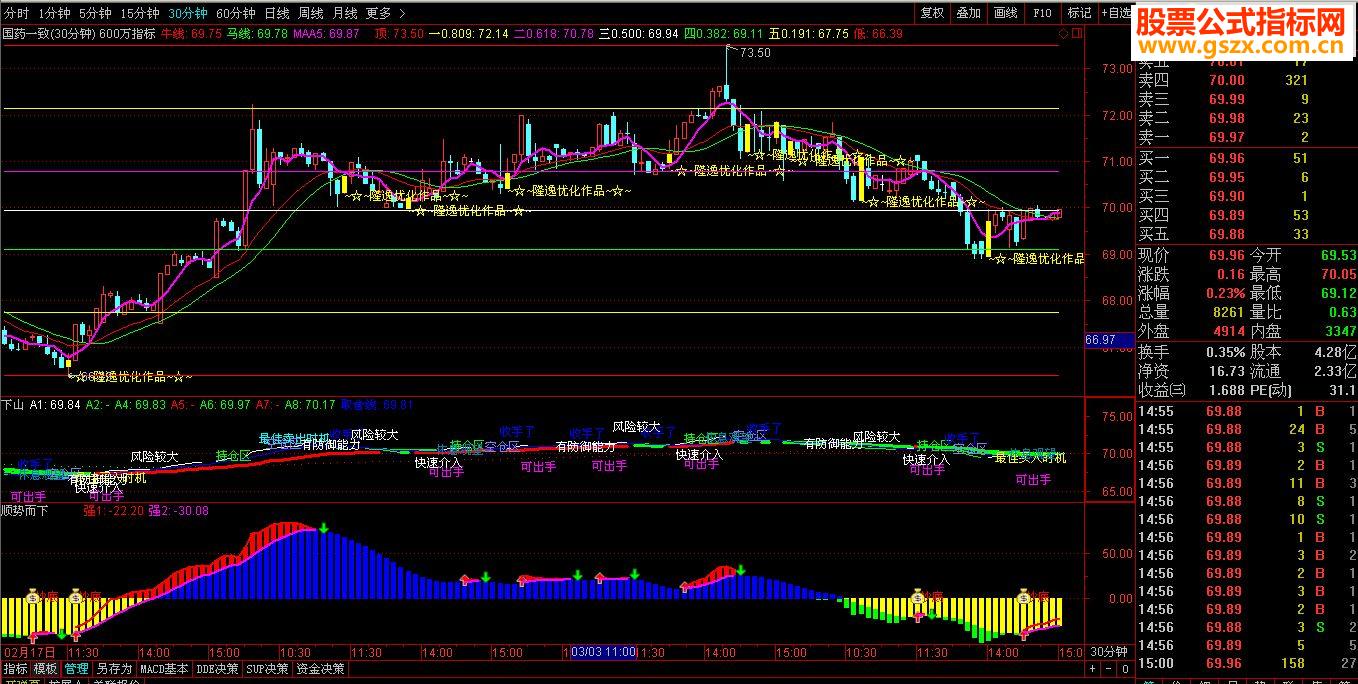Click green down arrow atop histogram peak
The height and width of the screenshot is (684, 1358).
point(323,529)
